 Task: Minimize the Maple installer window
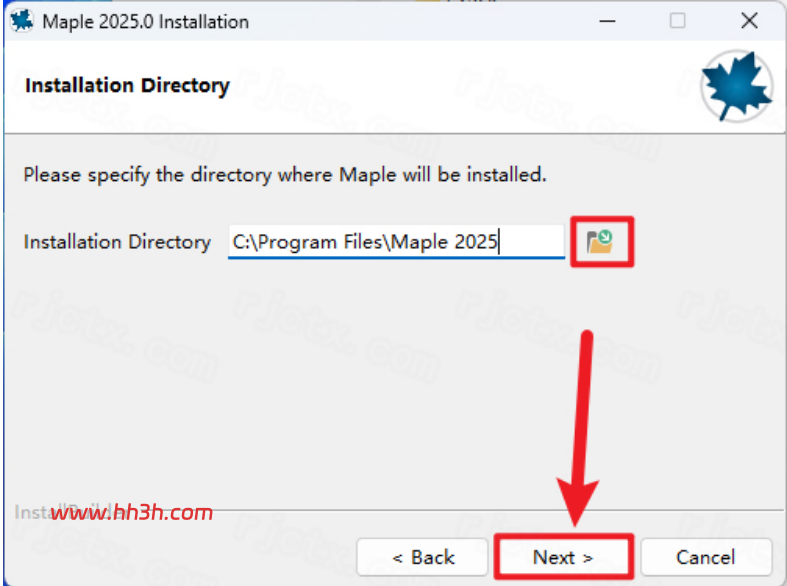(x=607, y=21)
